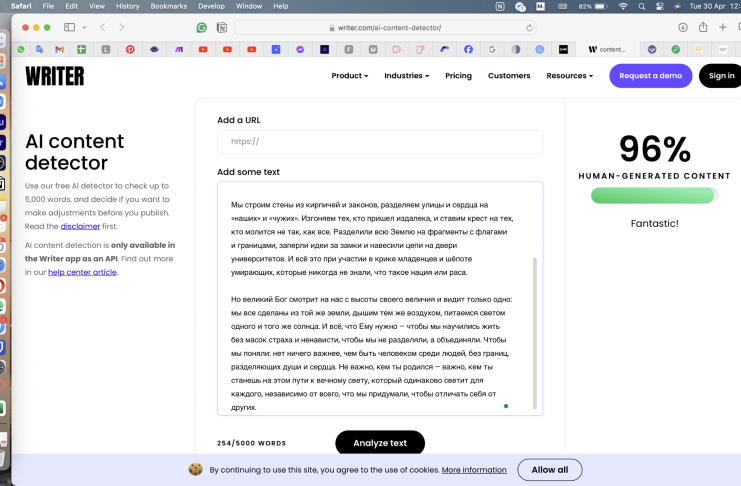This screenshot has width=741, height=486.
Task: Expand the Product menu
Action: click(349, 76)
